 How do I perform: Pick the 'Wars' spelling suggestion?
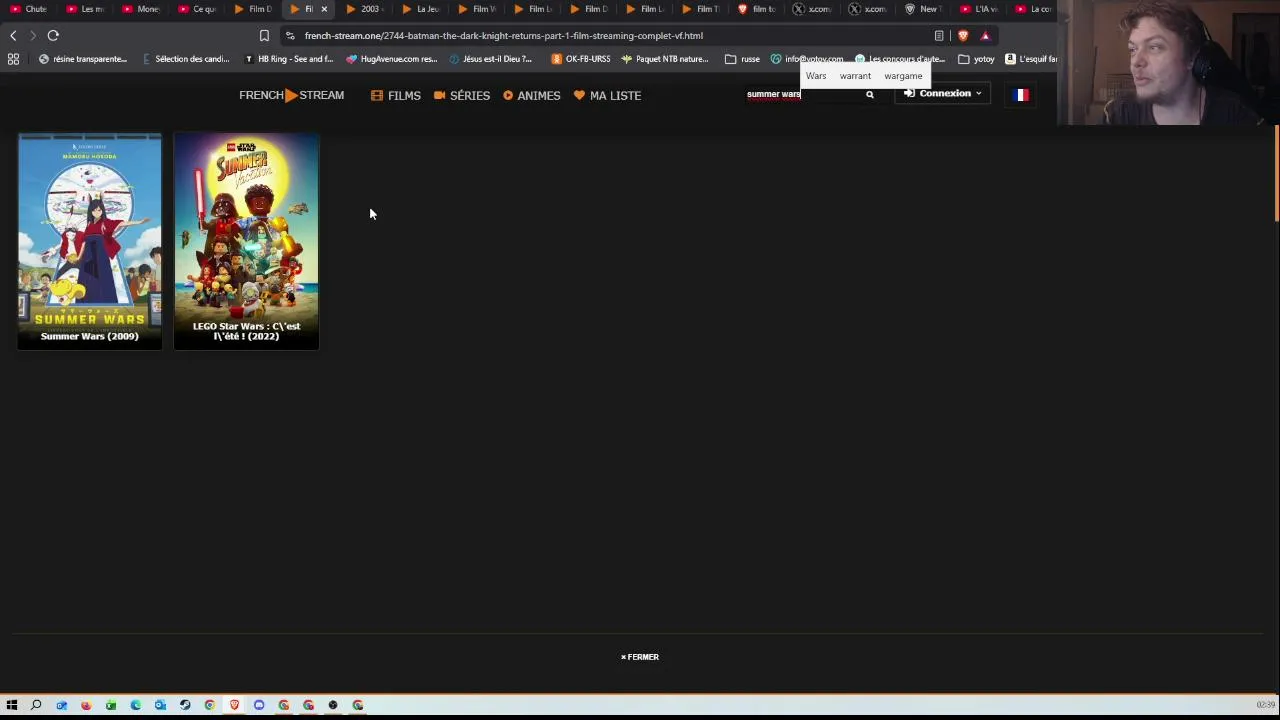click(x=816, y=76)
